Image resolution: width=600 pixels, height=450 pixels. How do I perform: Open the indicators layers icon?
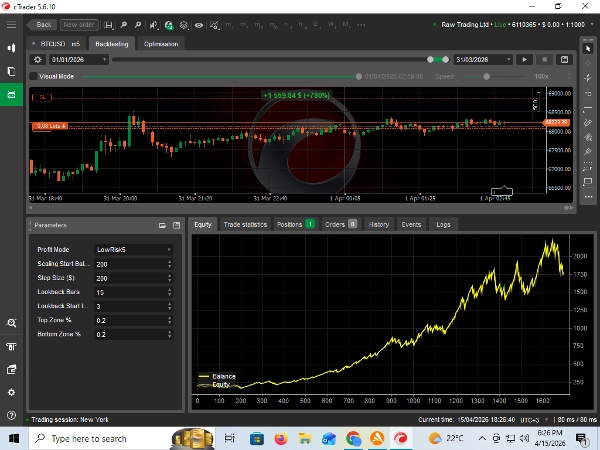click(x=184, y=25)
